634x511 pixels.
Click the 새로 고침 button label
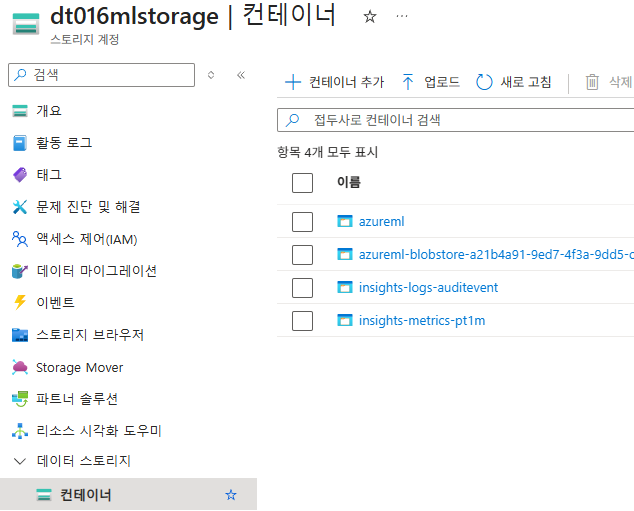pos(526,82)
